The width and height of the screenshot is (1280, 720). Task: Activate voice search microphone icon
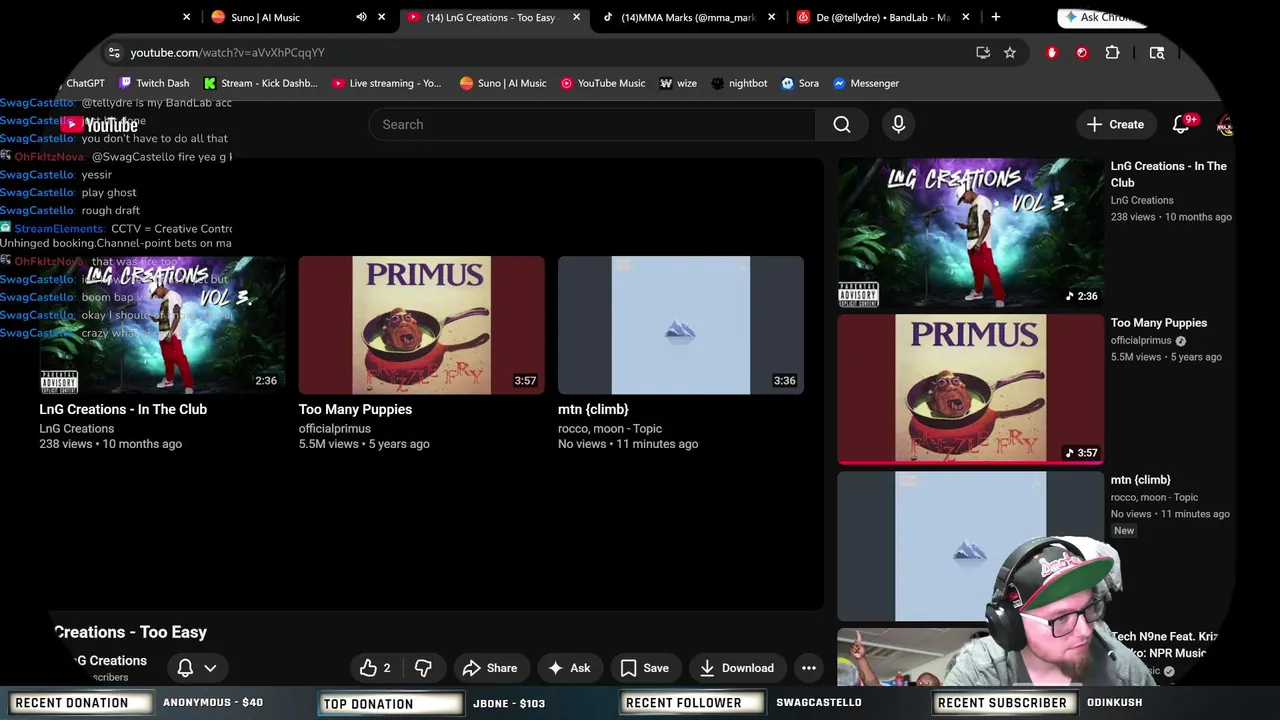click(898, 124)
